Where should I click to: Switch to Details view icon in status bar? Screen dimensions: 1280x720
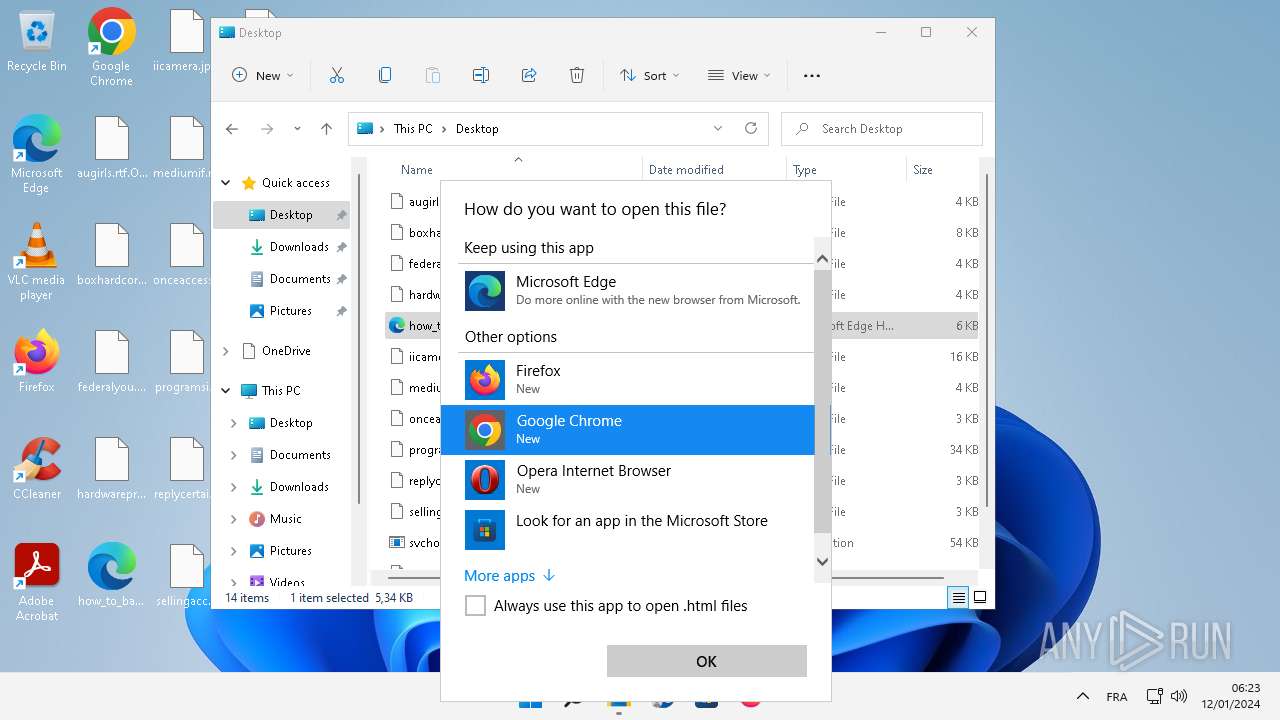[958, 598]
